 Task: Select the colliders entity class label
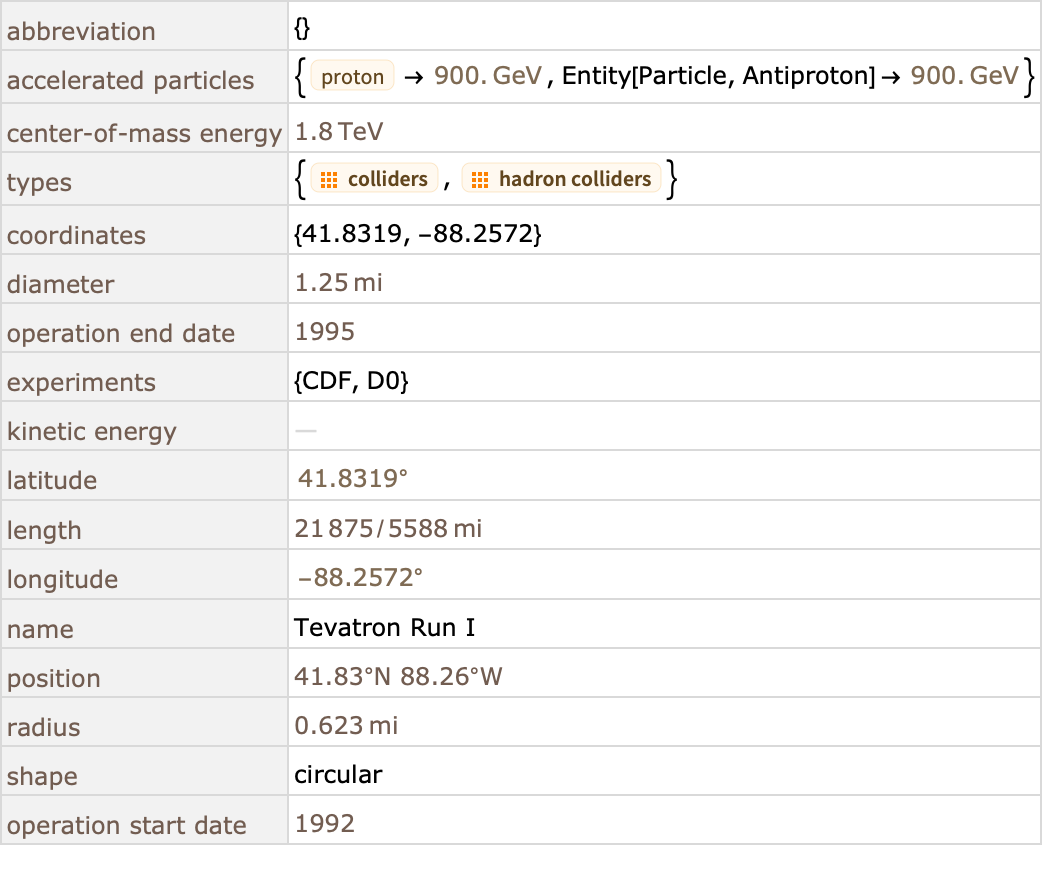click(388, 179)
